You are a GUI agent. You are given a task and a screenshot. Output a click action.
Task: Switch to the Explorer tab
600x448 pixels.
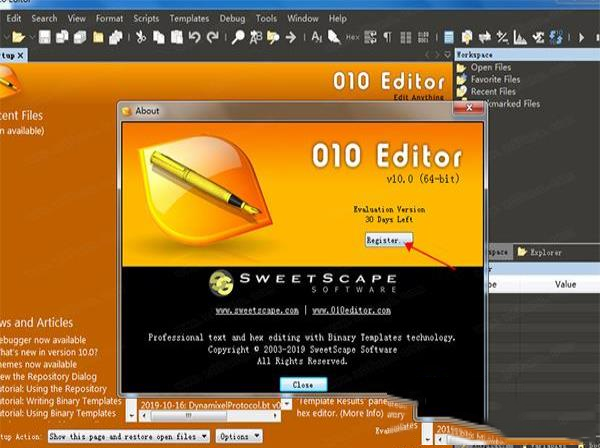pos(540,252)
